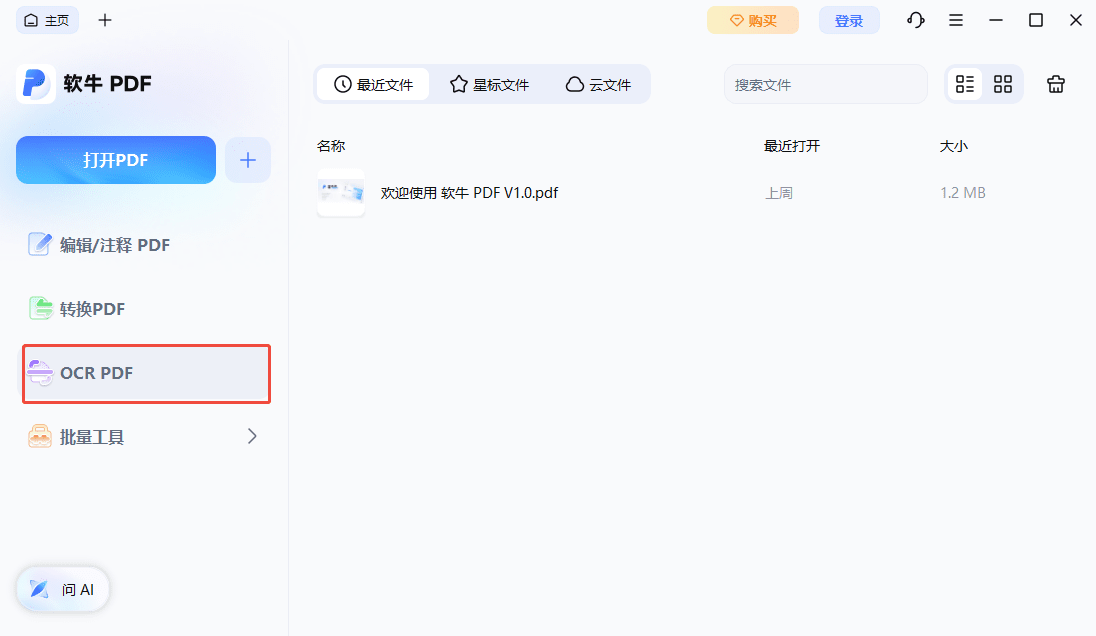
Task: Expand 批量工具 chevron arrow
Action: [252, 436]
